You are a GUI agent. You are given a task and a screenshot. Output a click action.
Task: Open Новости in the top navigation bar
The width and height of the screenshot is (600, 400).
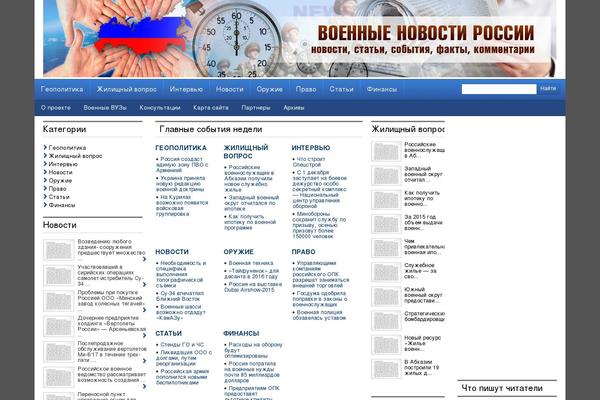(x=230, y=89)
